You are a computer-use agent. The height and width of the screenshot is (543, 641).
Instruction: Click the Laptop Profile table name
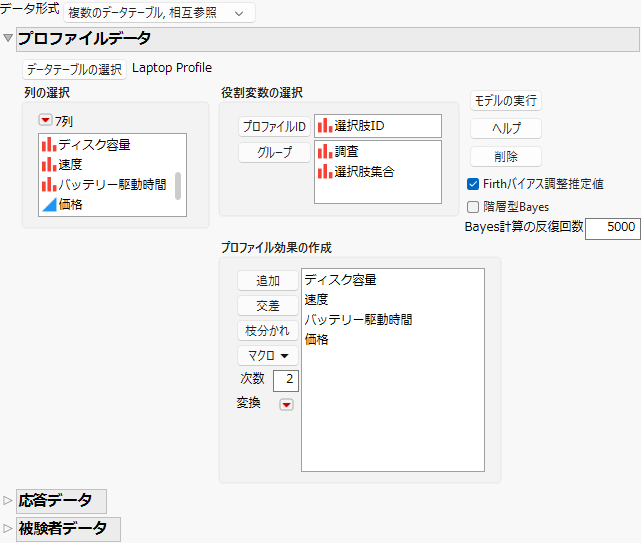click(x=172, y=68)
